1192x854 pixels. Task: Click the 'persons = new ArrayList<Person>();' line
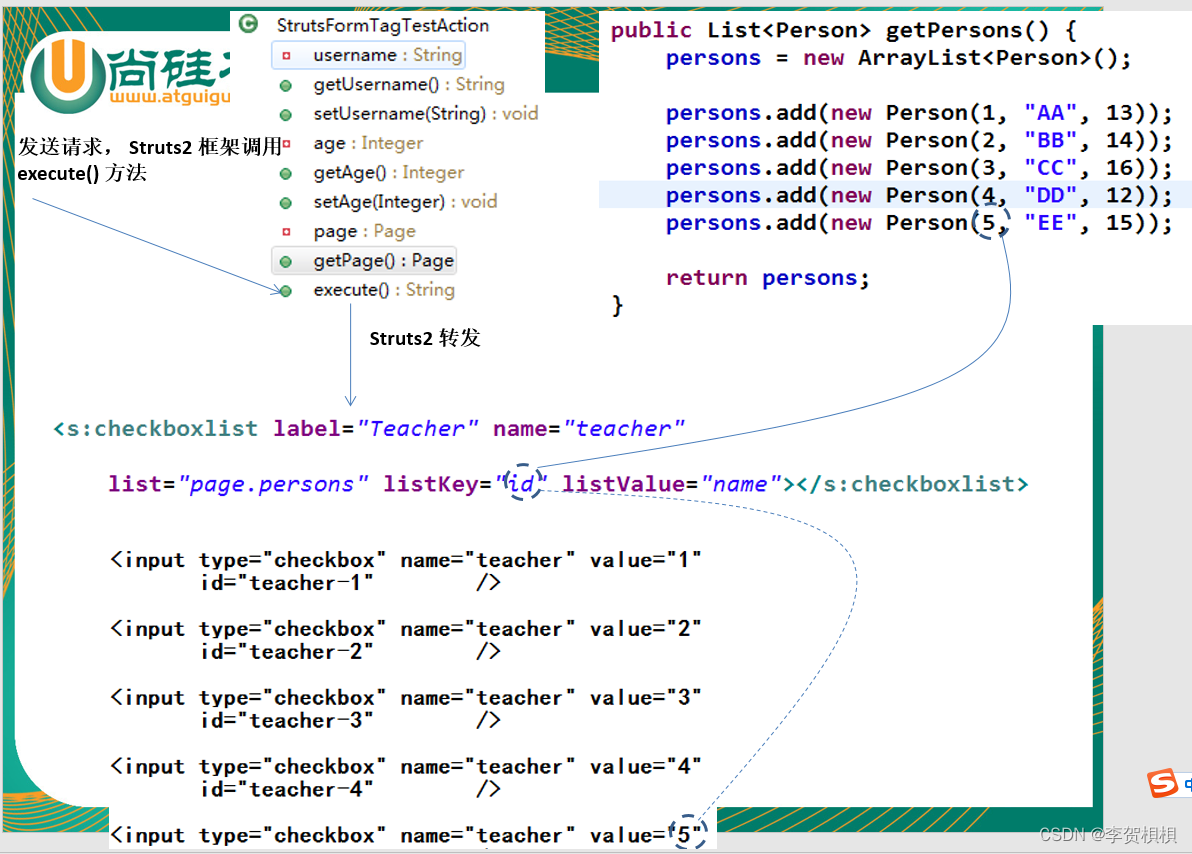(x=899, y=59)
